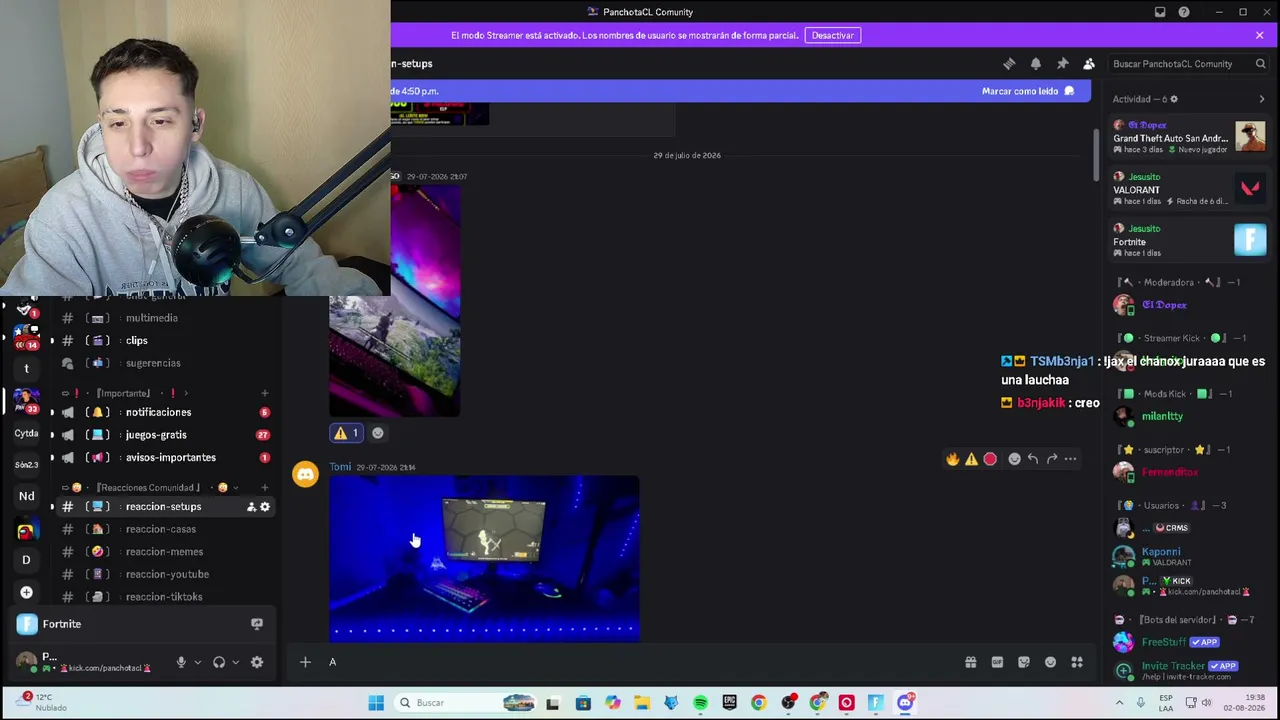Viewport: 1280px width, 720px height.
Task: Open microphone input options dropdown
Action: pyautogui.click(x=197, y=662)
